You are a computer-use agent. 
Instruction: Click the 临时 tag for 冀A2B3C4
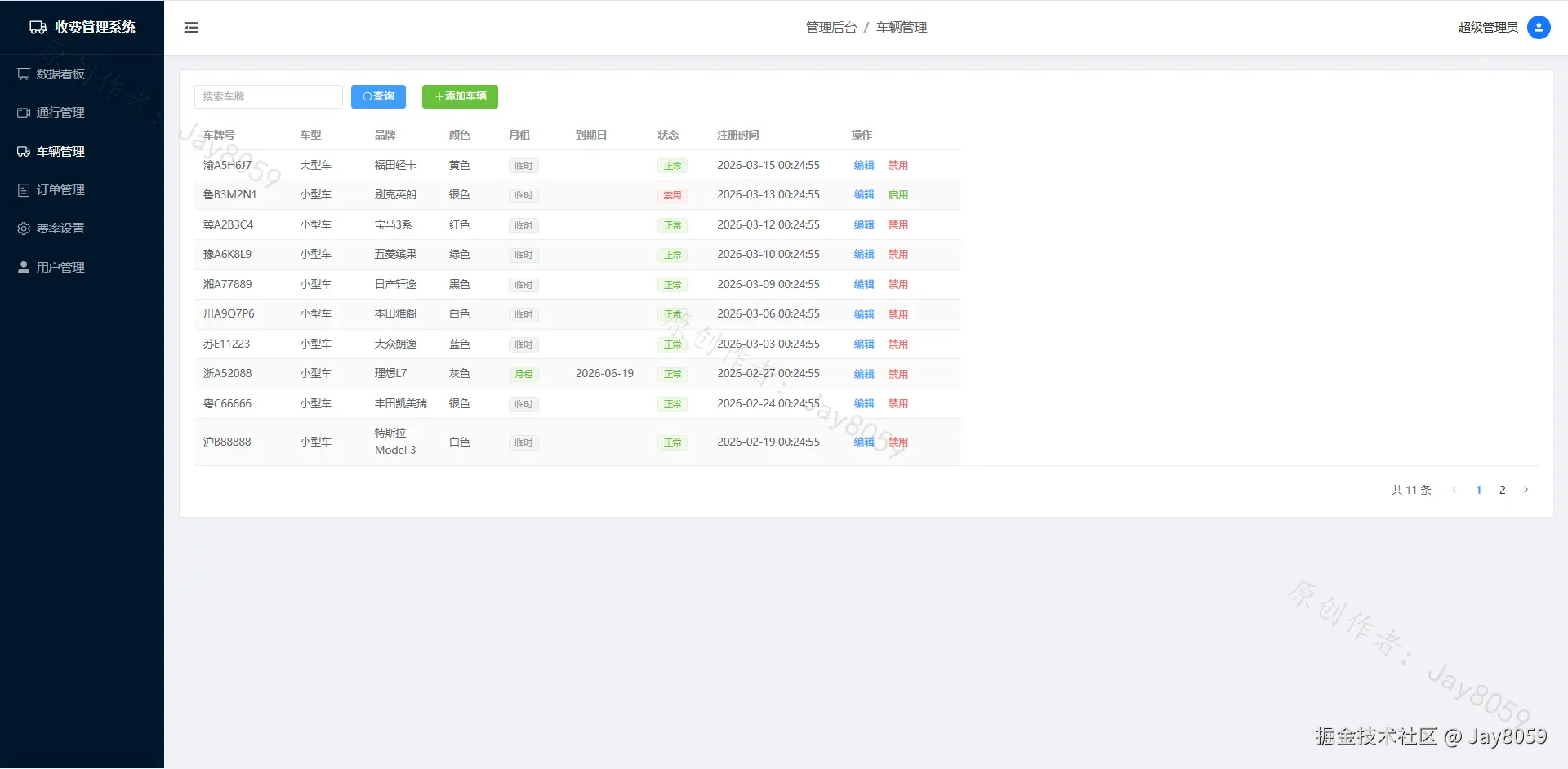point(523,225)
